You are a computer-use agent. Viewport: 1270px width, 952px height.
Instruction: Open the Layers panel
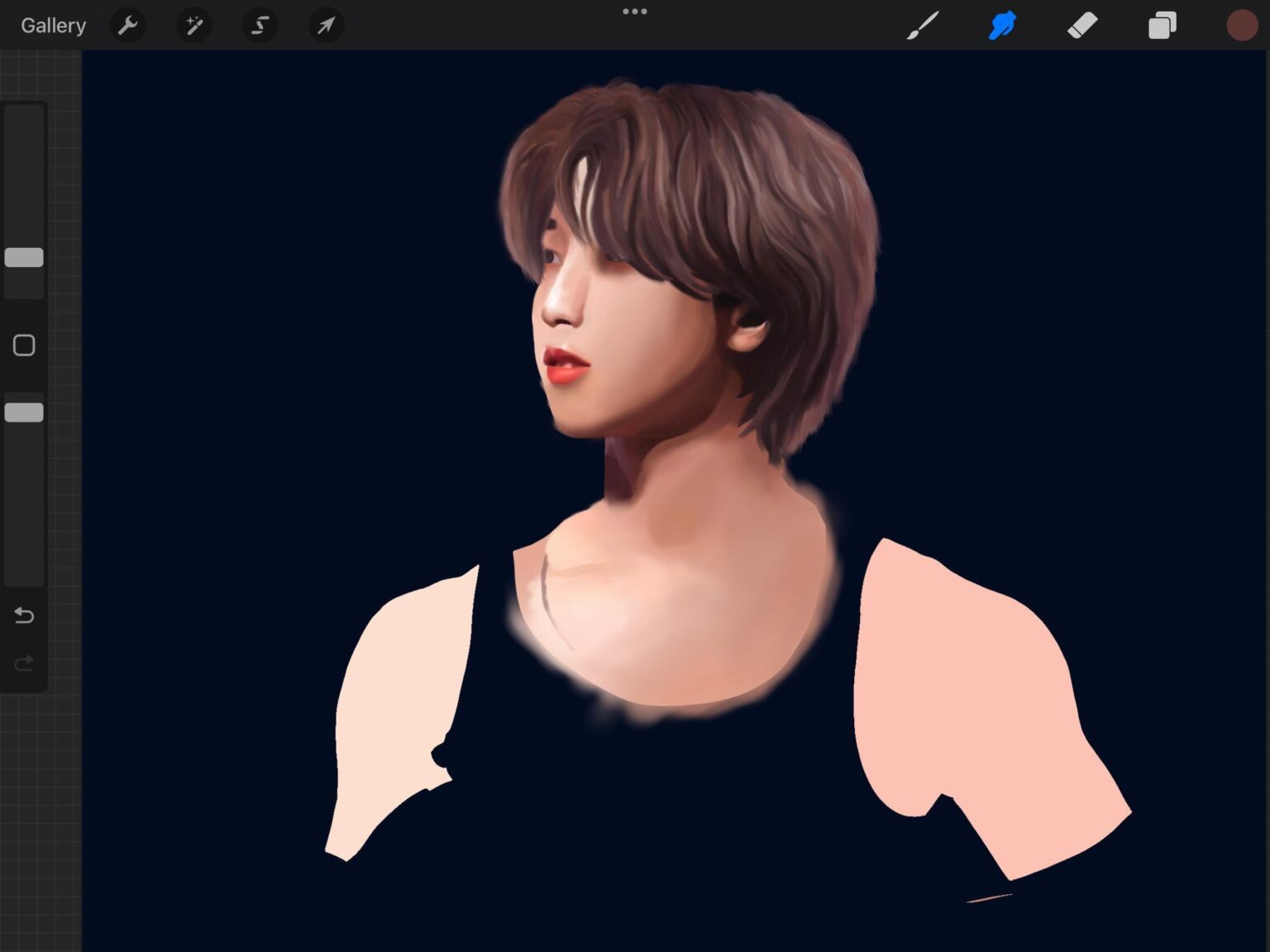(1162, 25)
